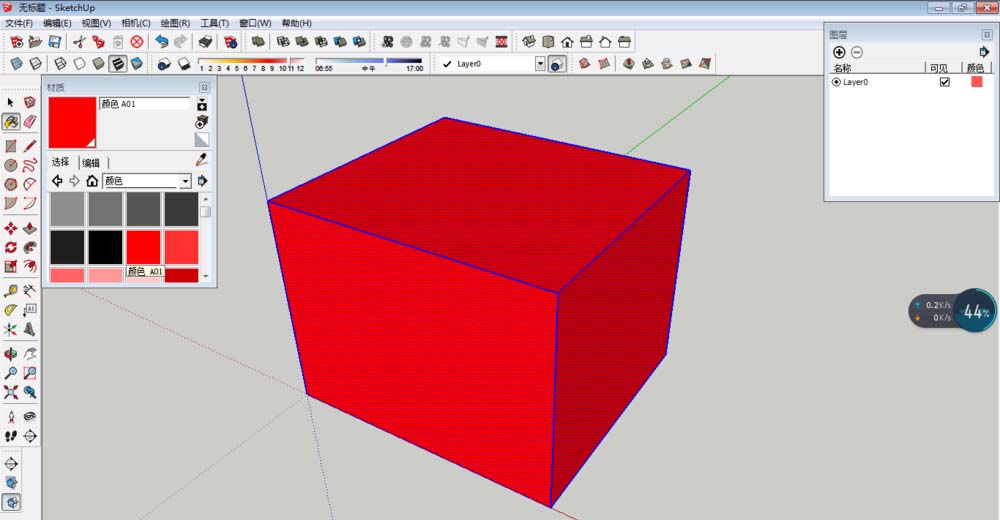This screenshot has width=1000, height=520.
Task: Open the 相机(C) menu
Action: coord(135,22)
